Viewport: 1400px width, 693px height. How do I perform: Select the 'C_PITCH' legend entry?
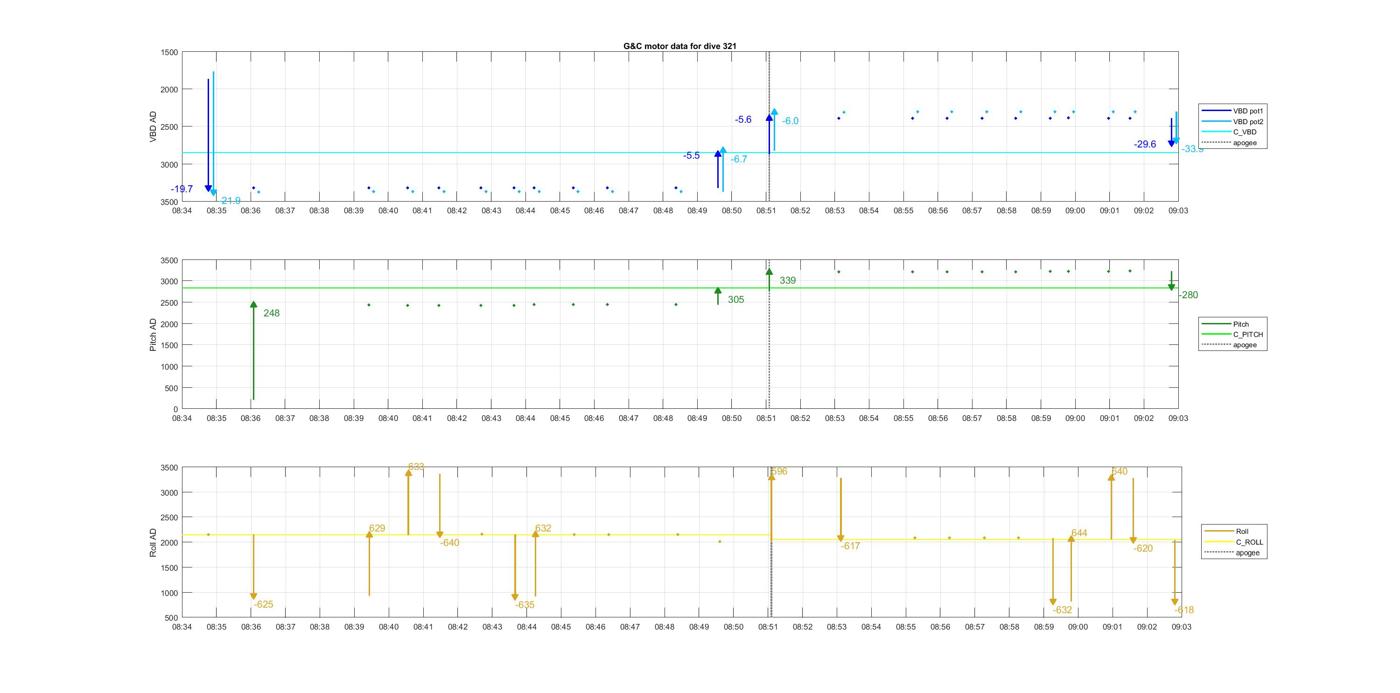click(x=1233, y=335)
